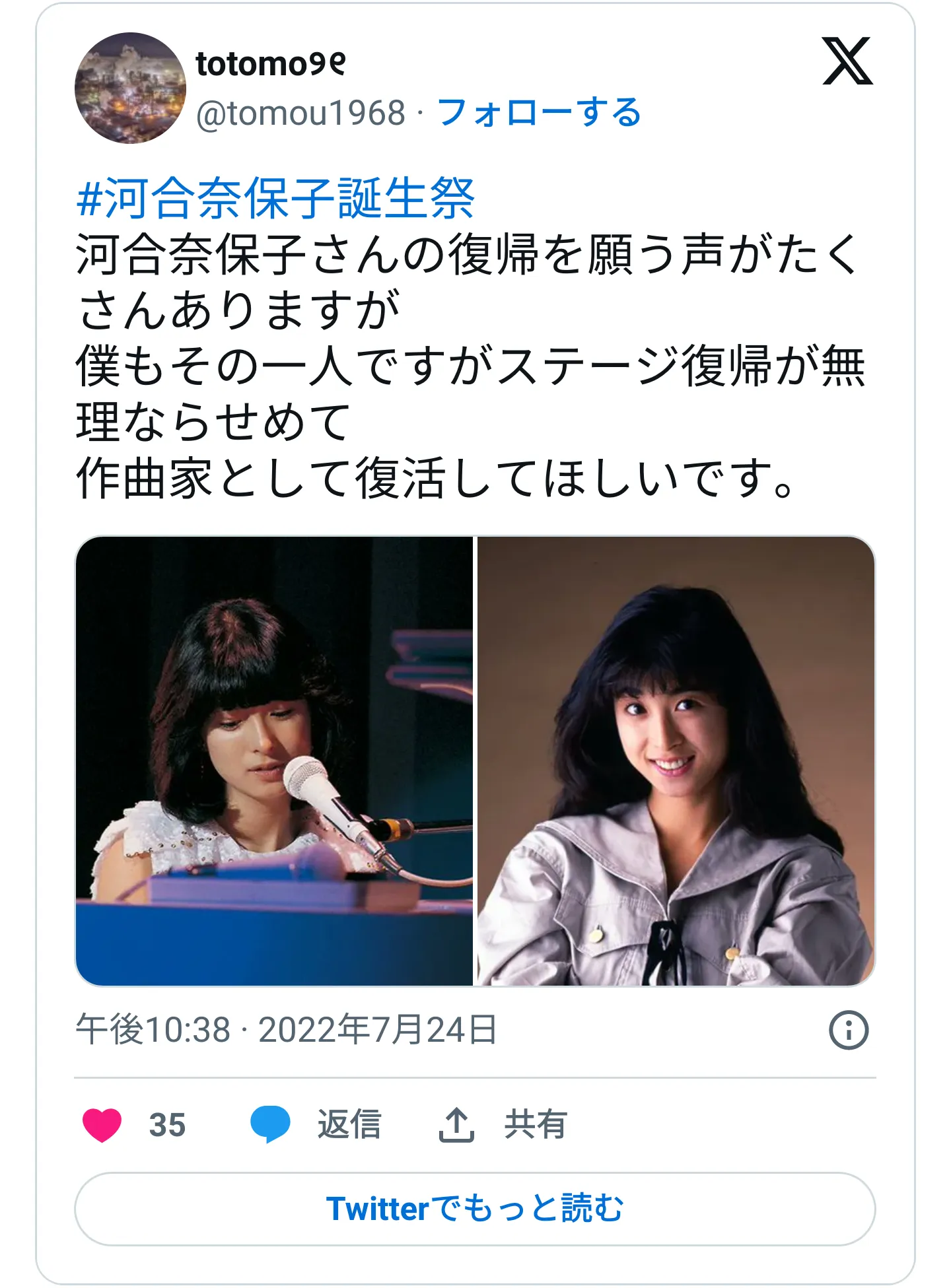Click the Twitterでもっと読む button
This screenshot has width=951, height=1288.
click(475, 1209)
